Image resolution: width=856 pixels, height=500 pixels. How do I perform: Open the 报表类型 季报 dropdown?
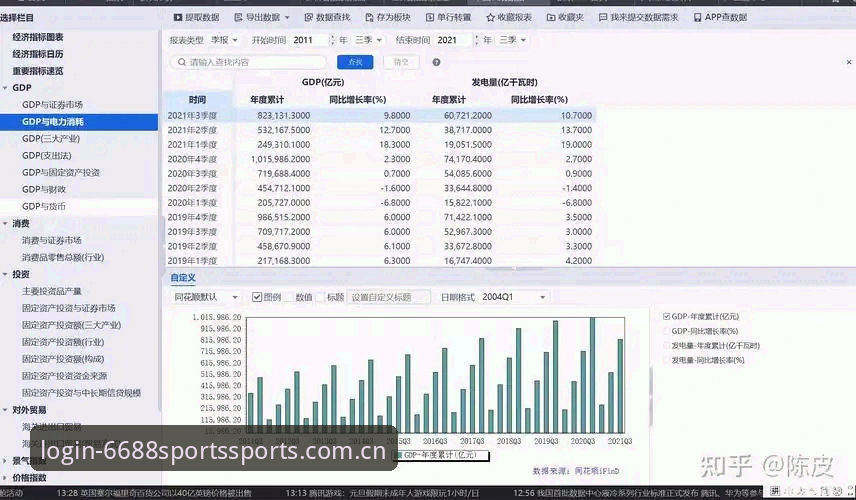click(224, 40)
